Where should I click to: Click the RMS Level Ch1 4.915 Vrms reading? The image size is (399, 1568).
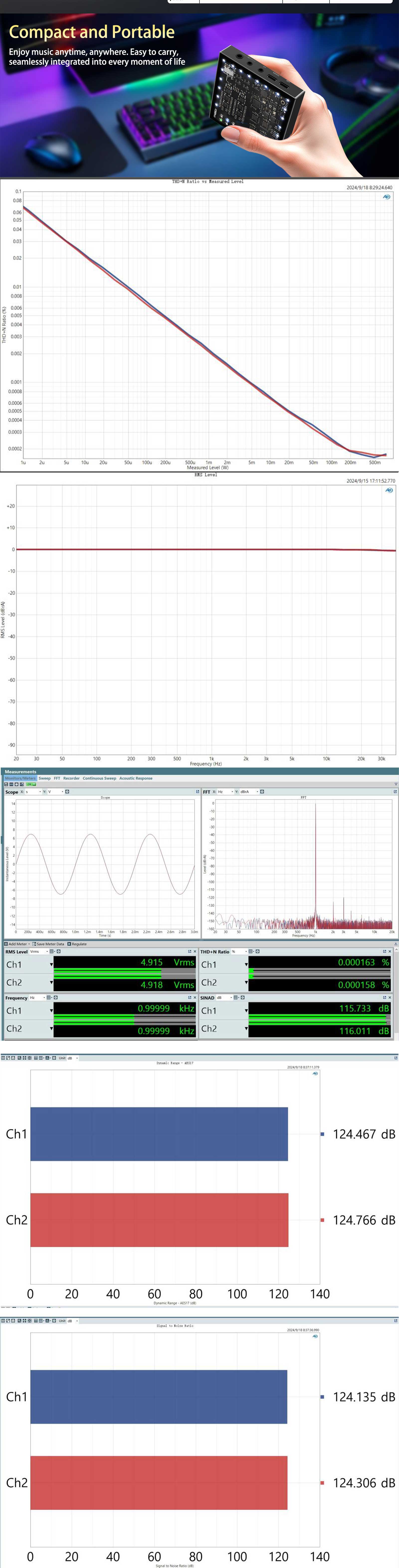coord(167,962)
